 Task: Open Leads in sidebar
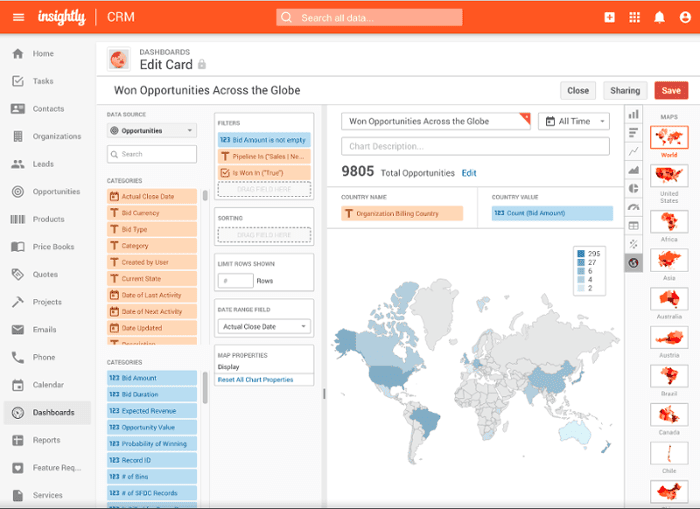click(x=43, y=164)
